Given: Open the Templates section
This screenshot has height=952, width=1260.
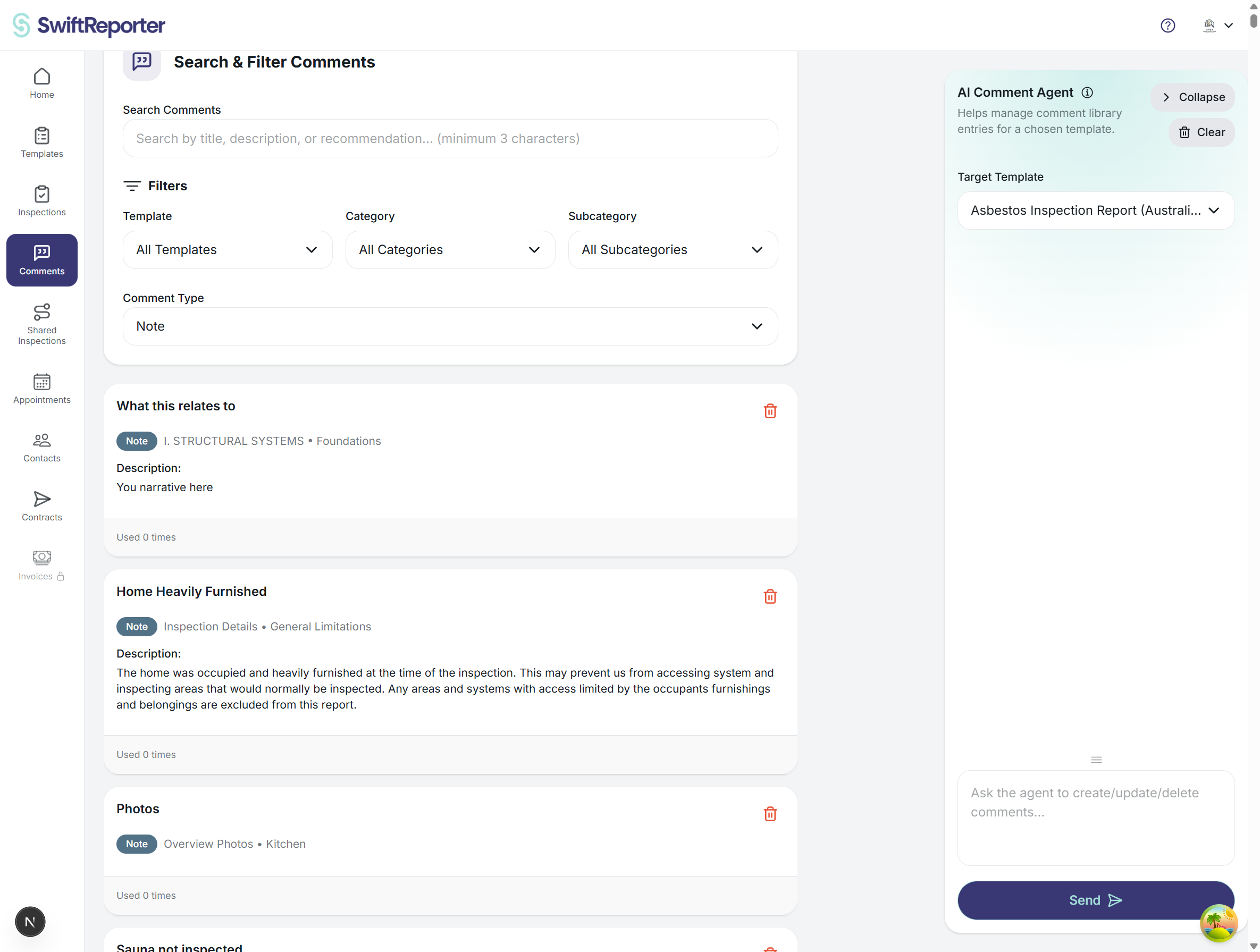Looking at the screenshot, I should click(x=41, y=142).
